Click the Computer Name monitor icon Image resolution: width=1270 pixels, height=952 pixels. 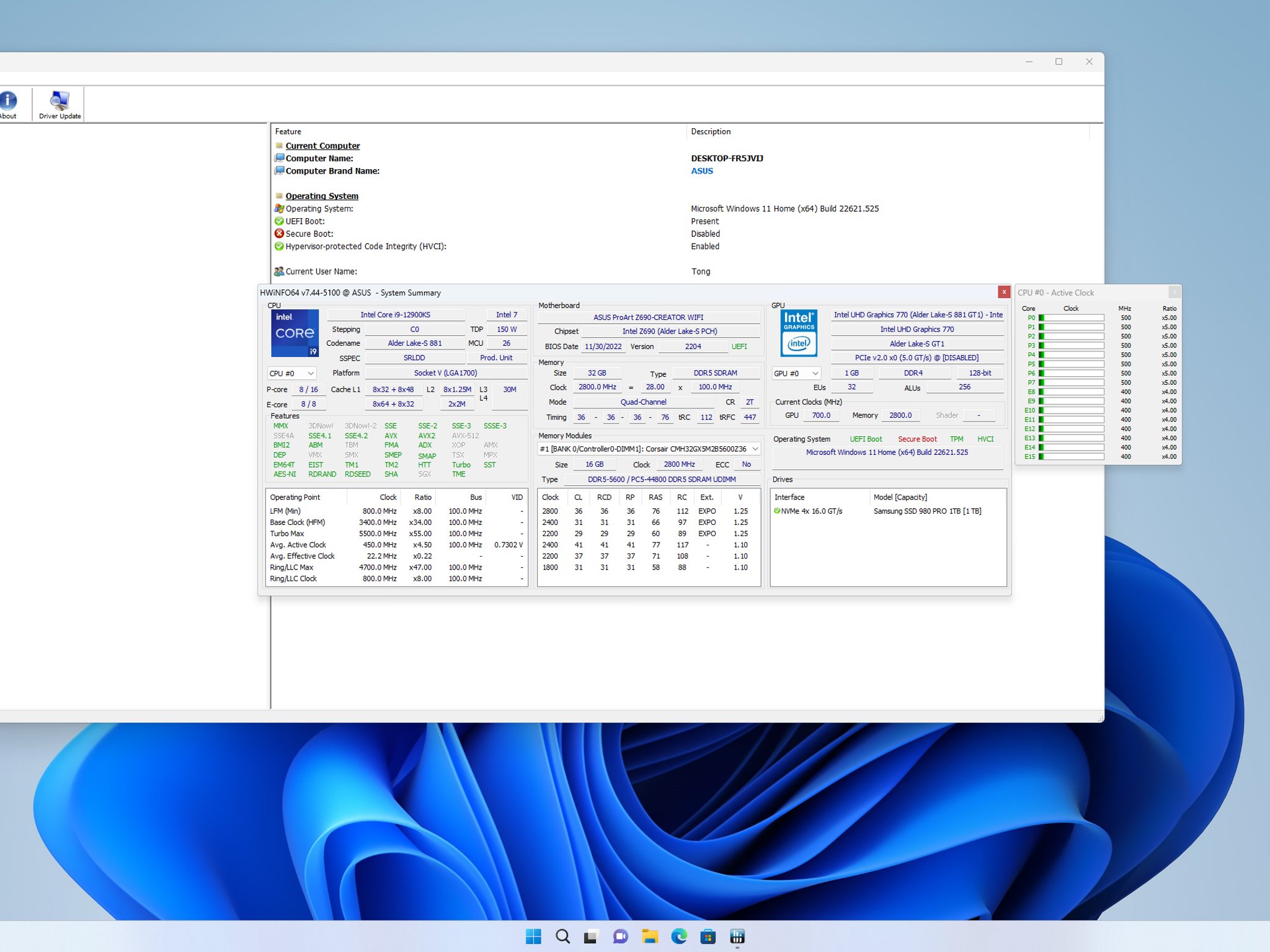[279, 158]
